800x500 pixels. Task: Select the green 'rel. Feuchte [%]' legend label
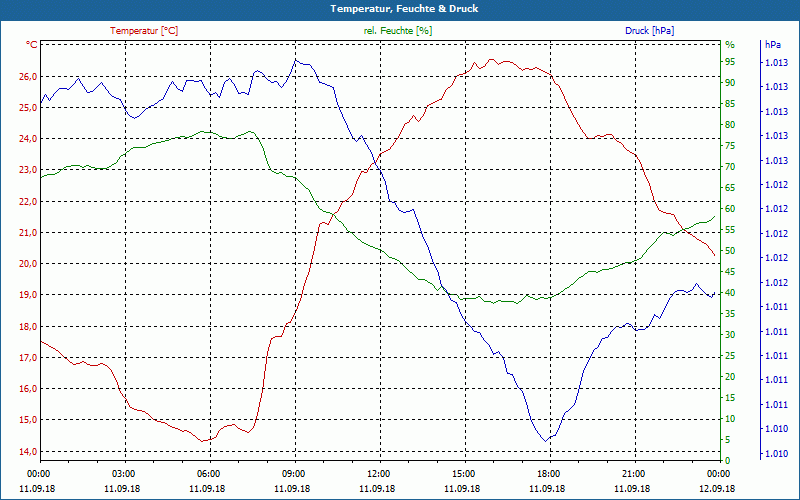click(398, 31)
